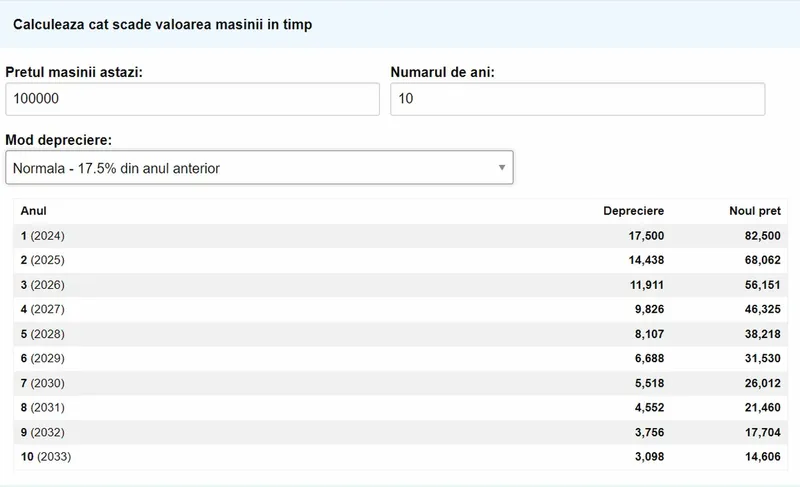Viewport: 800px width, 487px height.
Task: Select the row for year 1 (2024)
Action: (x=401, y=236)
